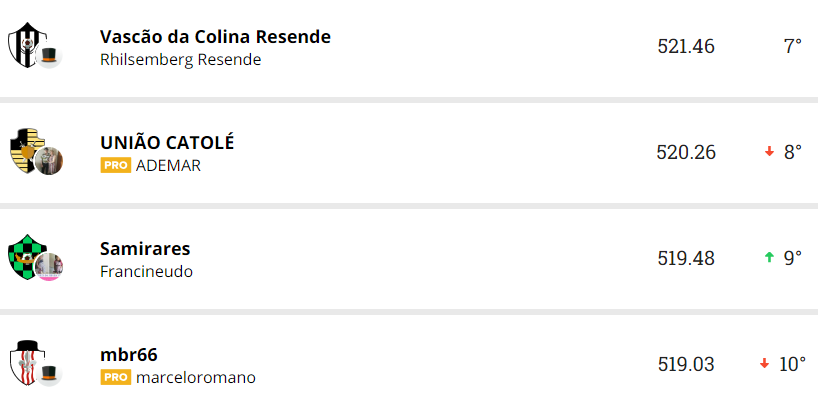Click ADEMAR's profile photo avatar
This screenshot has height=413, width=818.
pyautogui.click(x=49, y=160)
